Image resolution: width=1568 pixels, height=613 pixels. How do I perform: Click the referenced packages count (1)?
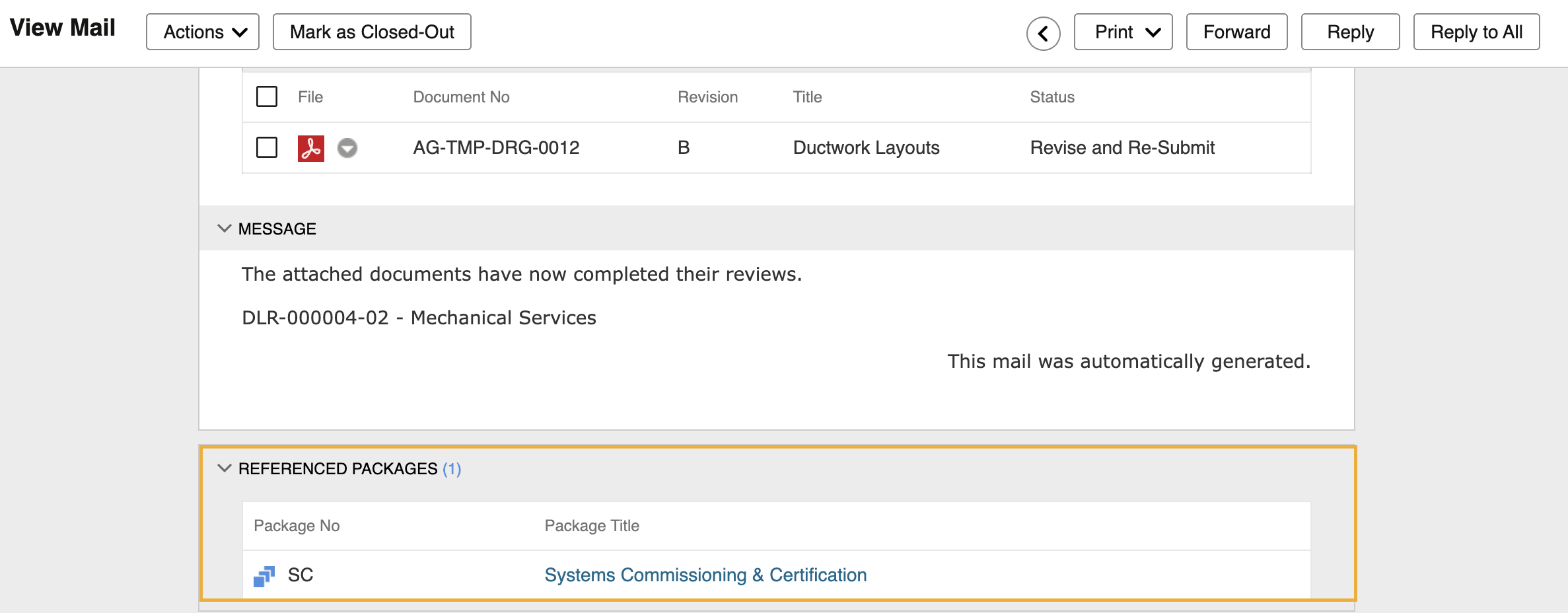tap(452, 469)
